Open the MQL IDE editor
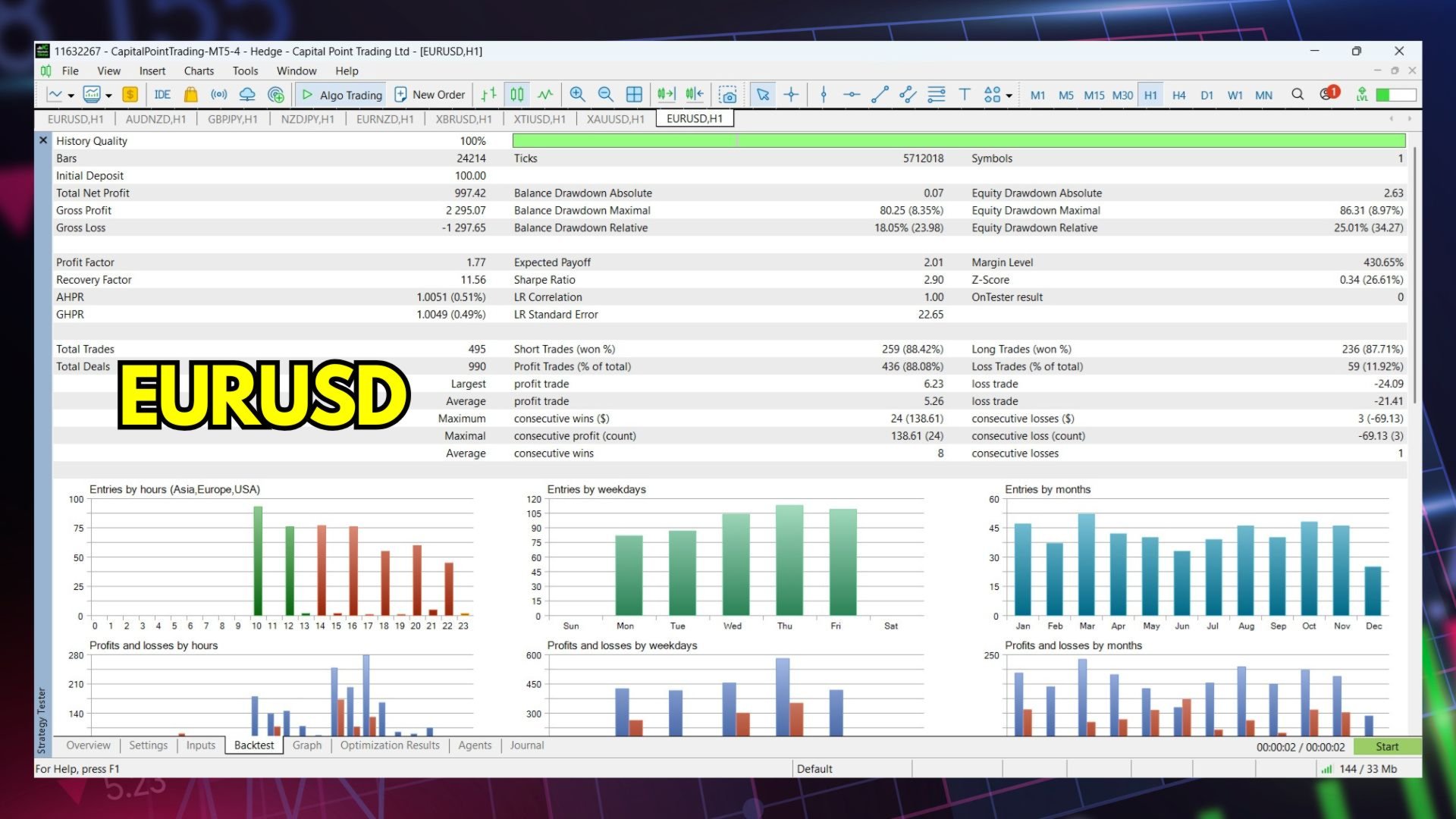 [162, 95]
